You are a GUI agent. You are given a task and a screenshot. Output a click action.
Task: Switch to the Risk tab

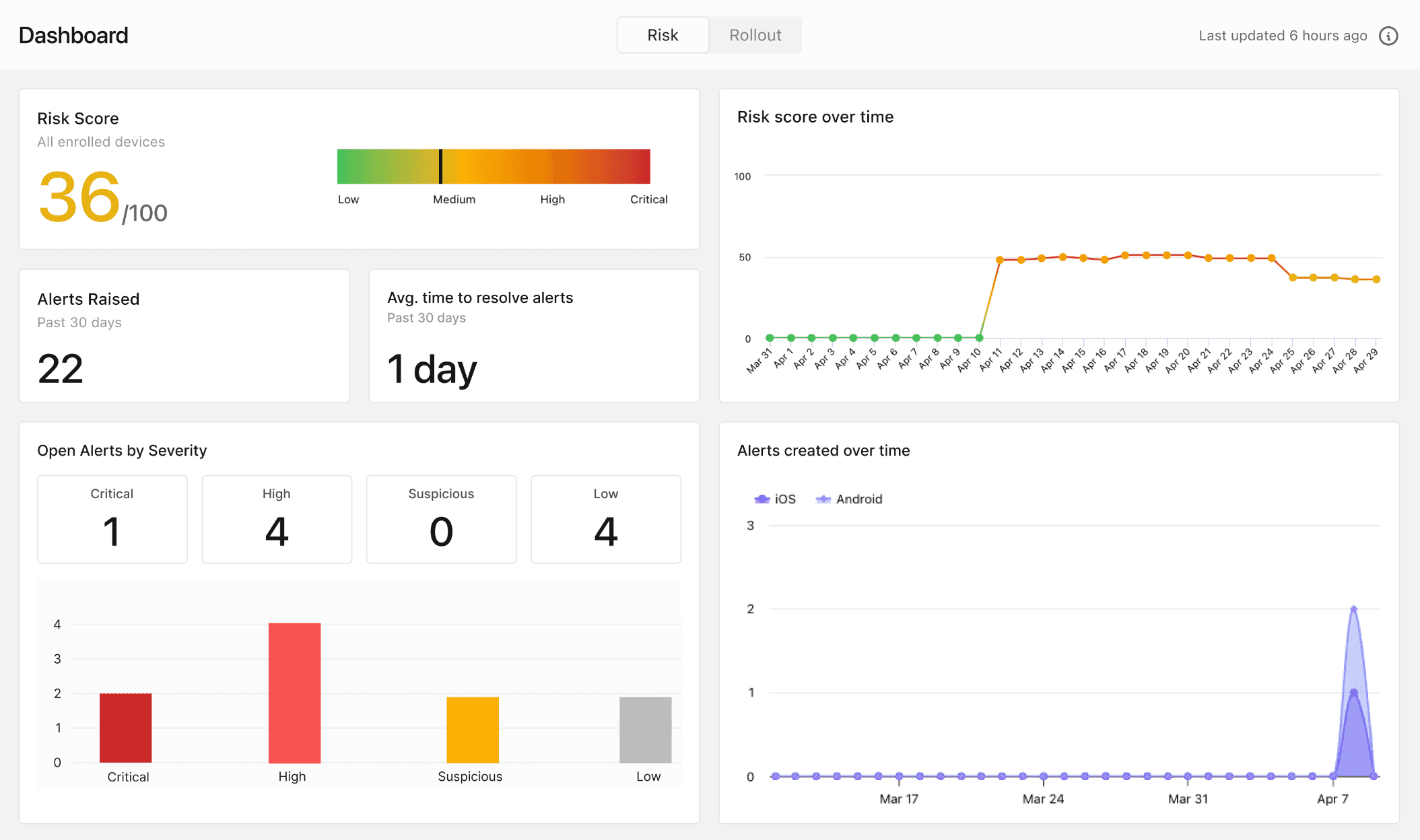point(663,35)
